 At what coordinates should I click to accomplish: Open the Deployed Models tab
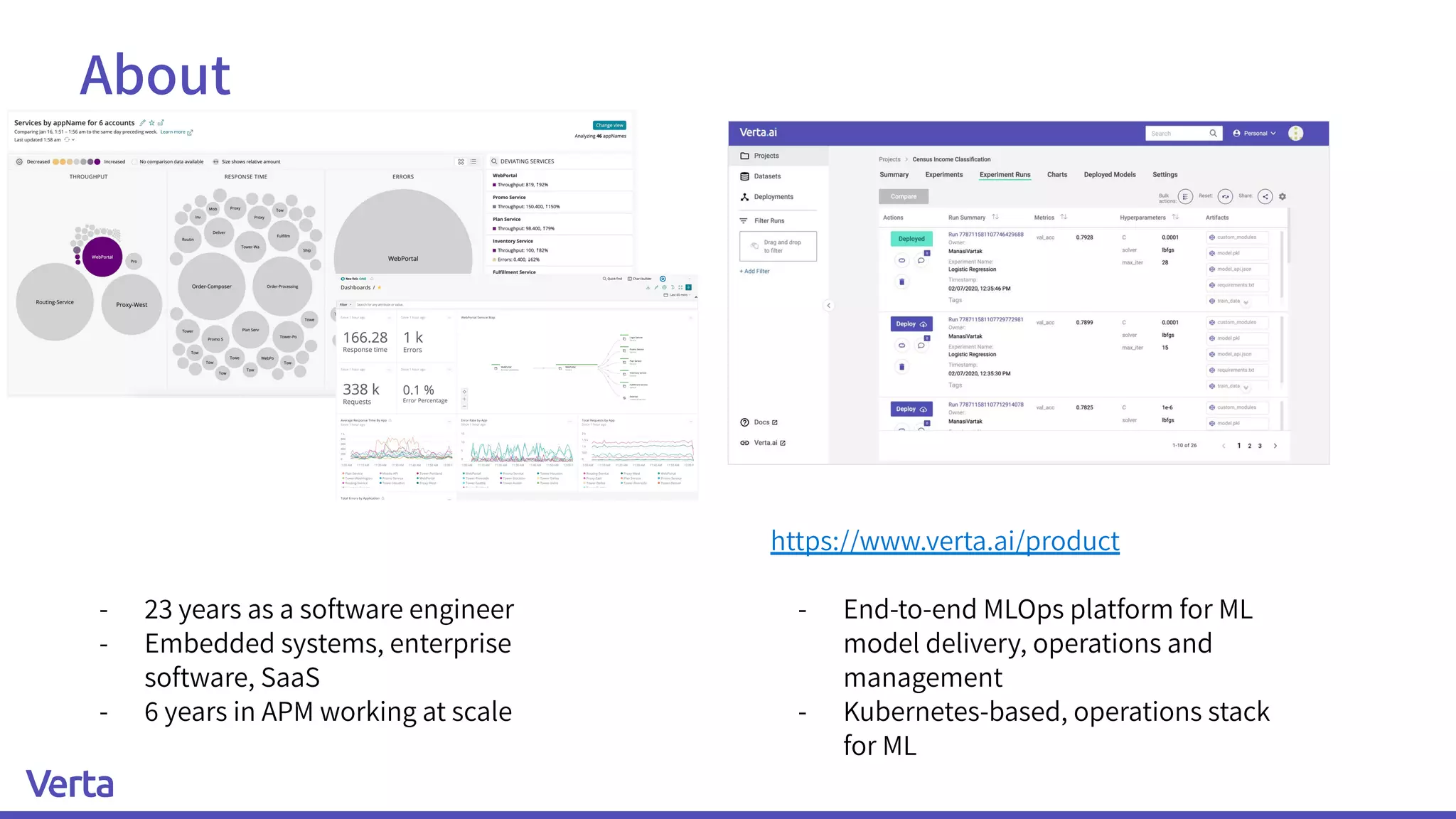coord(1109,175)
